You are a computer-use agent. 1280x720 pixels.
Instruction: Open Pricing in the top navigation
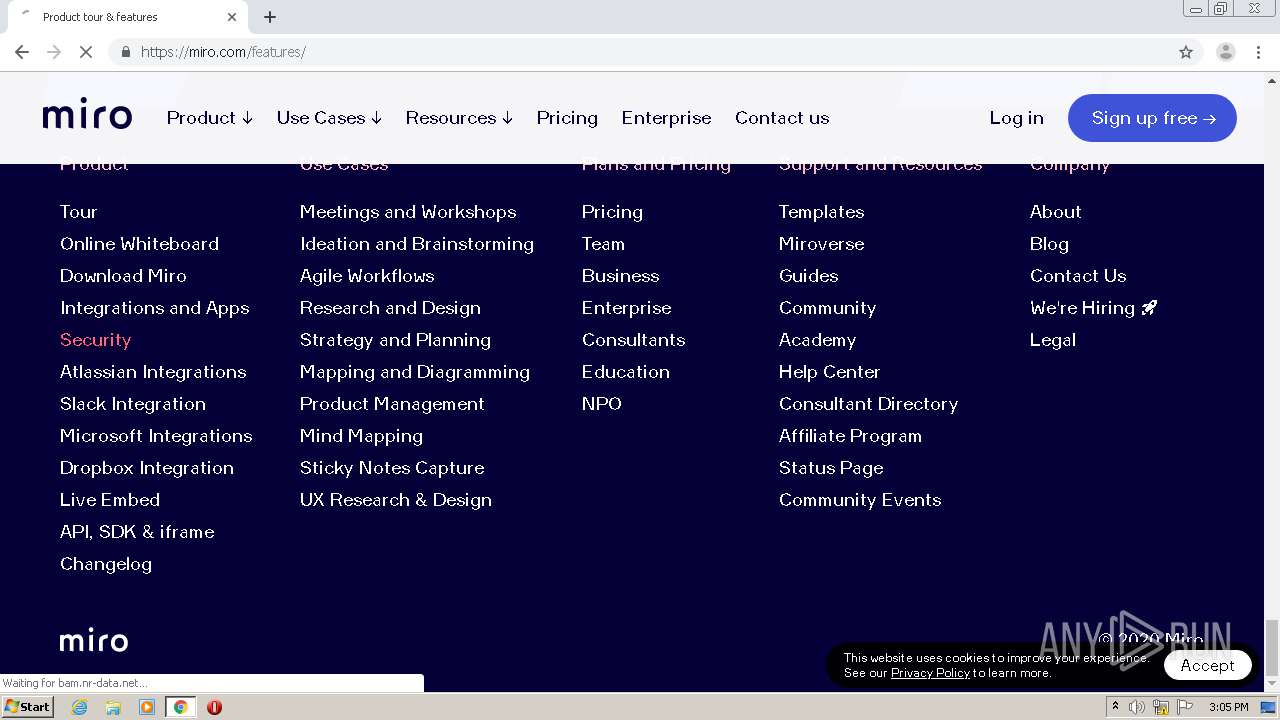tap(567, 117)
